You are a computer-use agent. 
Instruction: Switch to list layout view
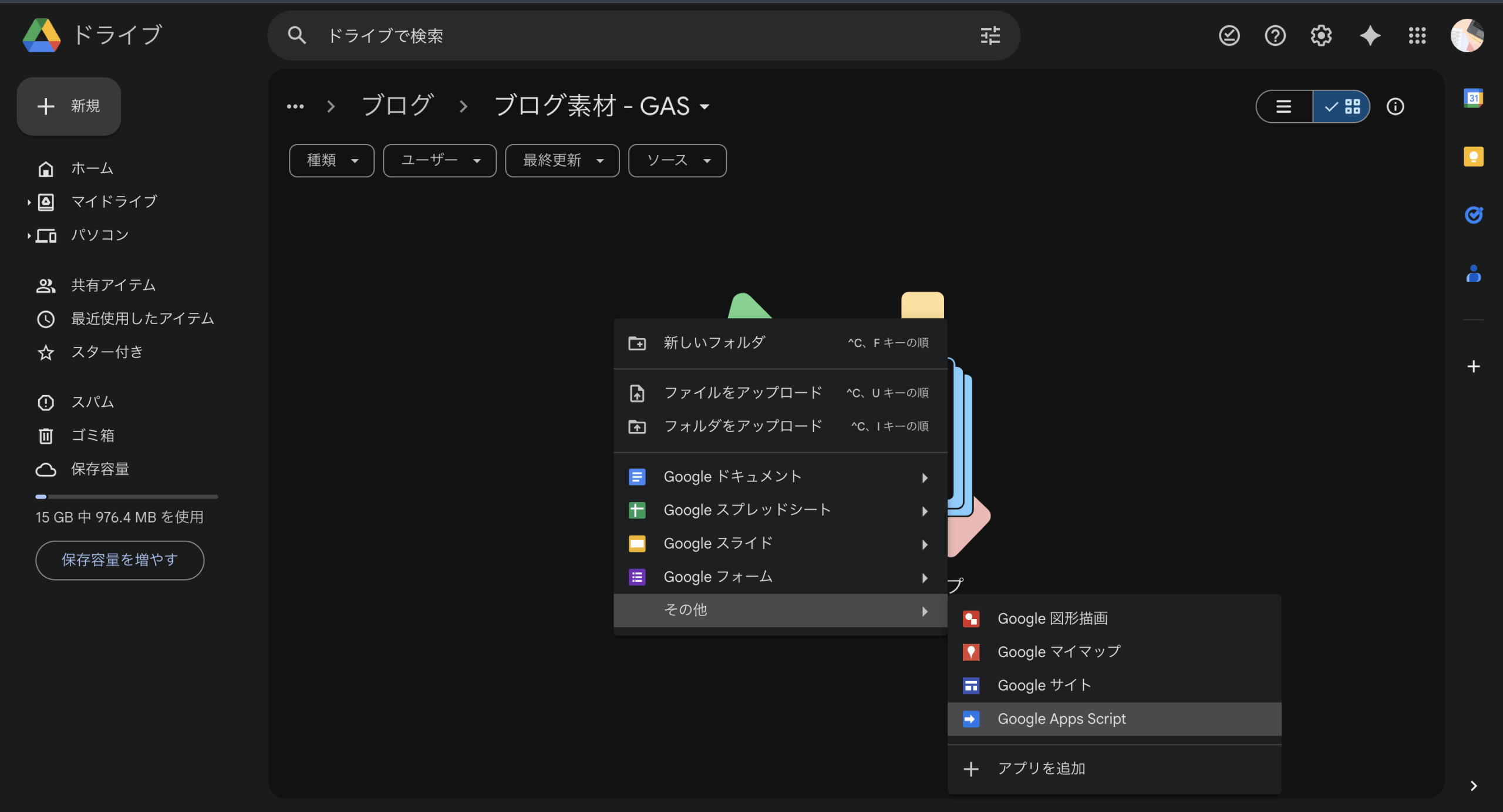click(x=1284, y=106)
